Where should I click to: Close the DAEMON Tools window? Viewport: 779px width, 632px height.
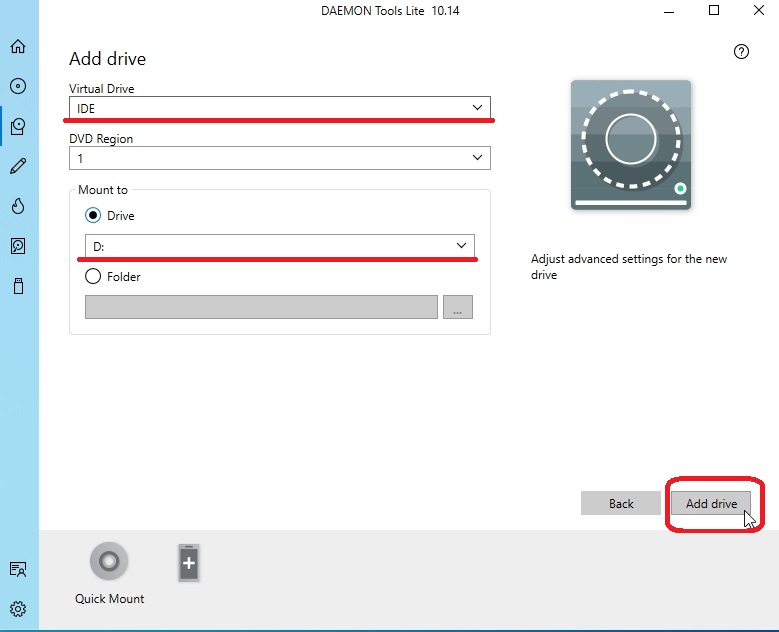(759, 10)
